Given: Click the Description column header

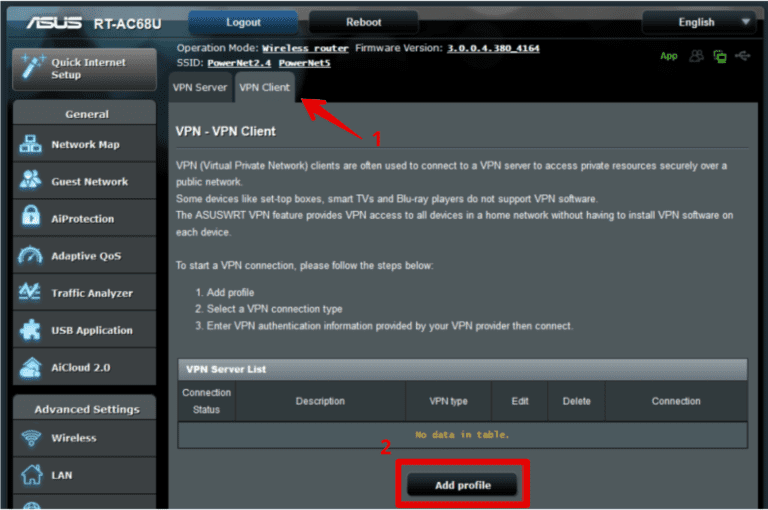Looking at the screenshot, I should click(320, 401).
